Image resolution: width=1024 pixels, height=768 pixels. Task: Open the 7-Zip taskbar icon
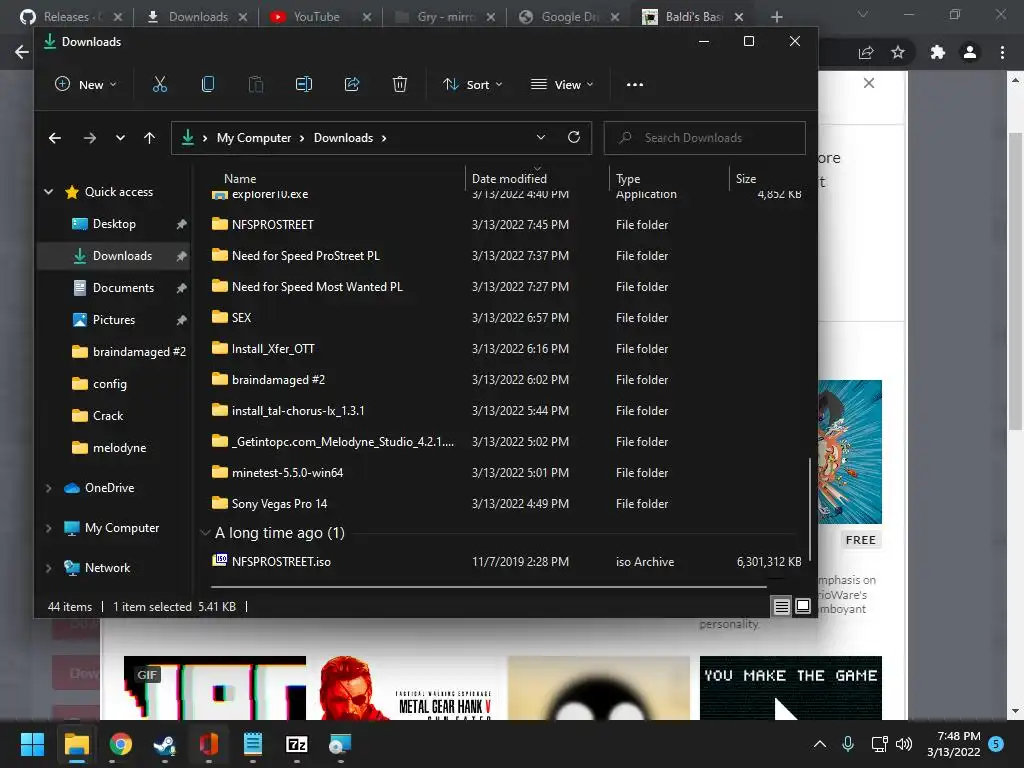(296, 744)
